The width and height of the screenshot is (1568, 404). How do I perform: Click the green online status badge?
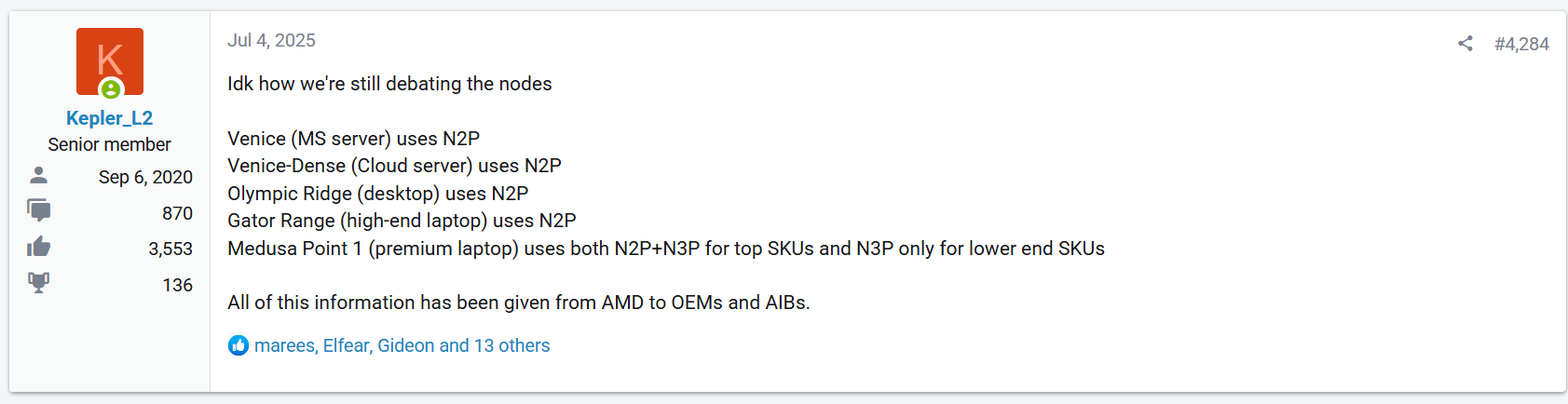111,89
